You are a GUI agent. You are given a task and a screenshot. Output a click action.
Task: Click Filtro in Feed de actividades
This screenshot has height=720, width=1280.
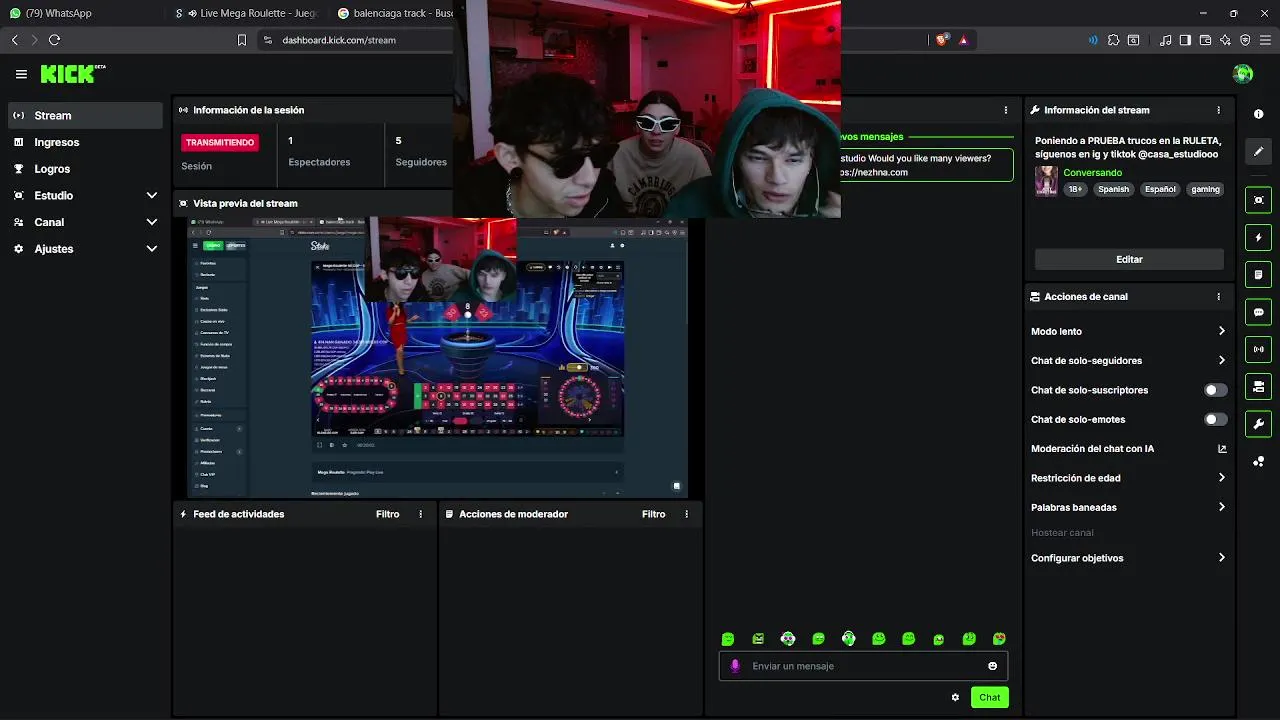pos(387,514)
